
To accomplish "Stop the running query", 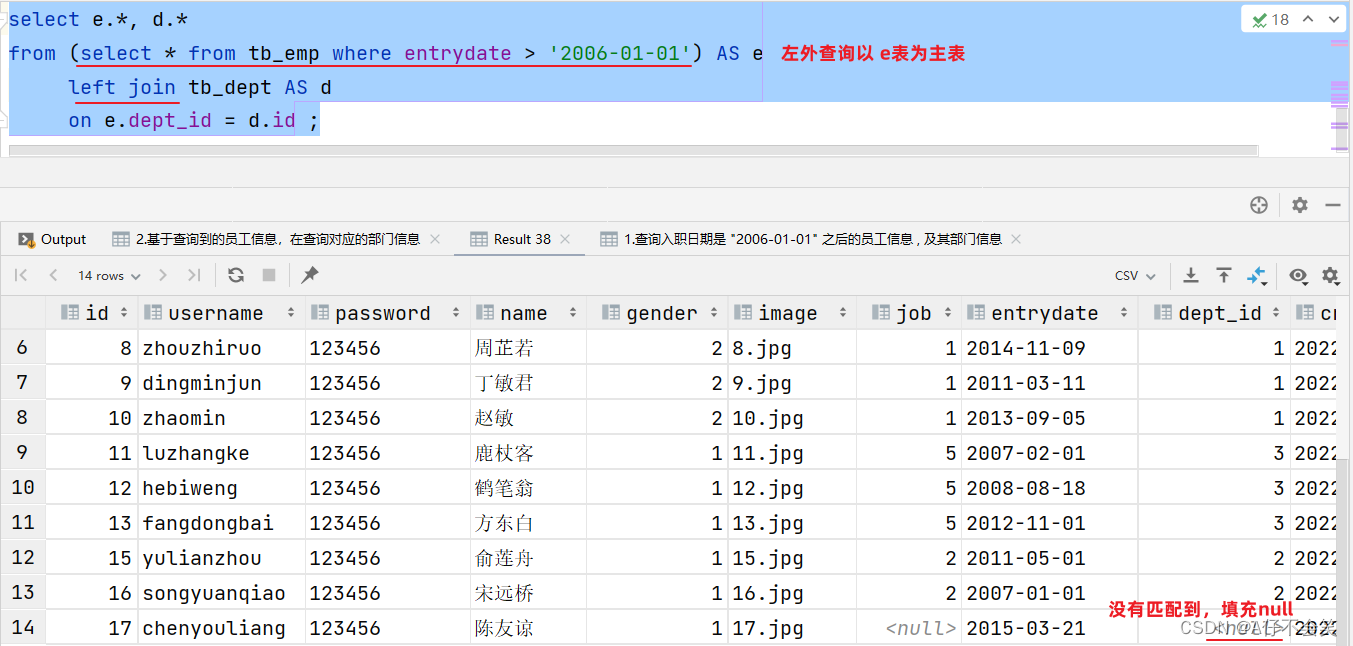I will (268, 276).
